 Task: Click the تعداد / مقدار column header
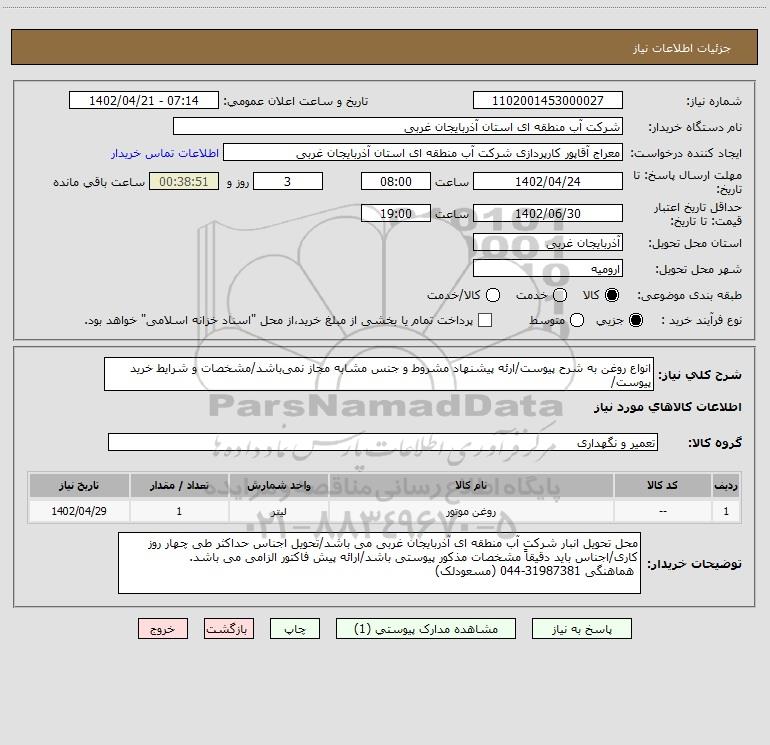179,485
